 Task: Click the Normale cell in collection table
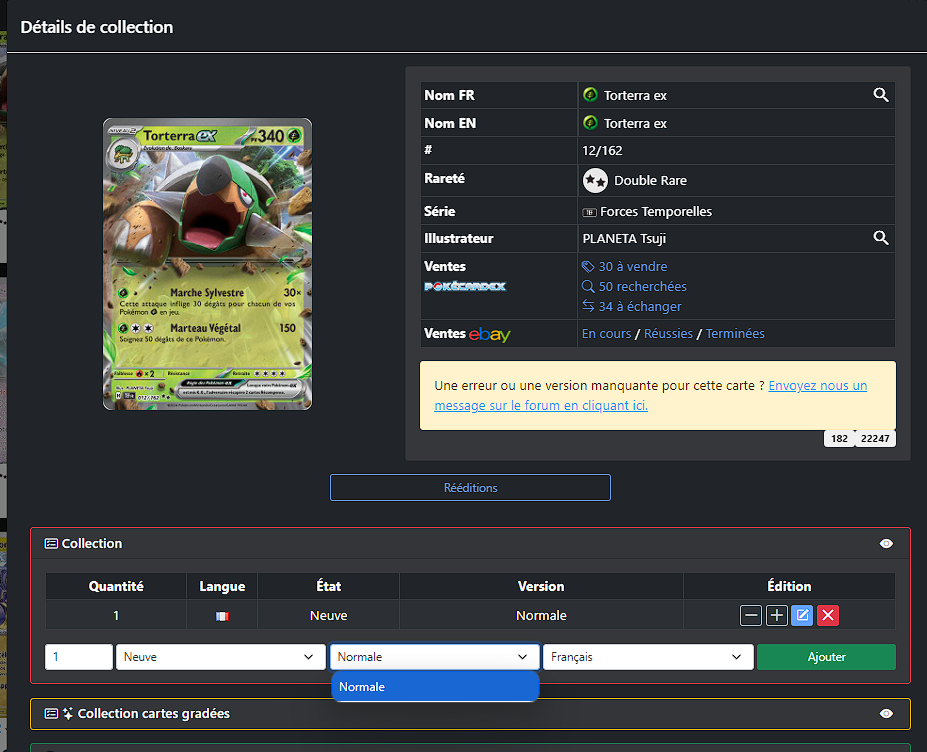(541, 615)
